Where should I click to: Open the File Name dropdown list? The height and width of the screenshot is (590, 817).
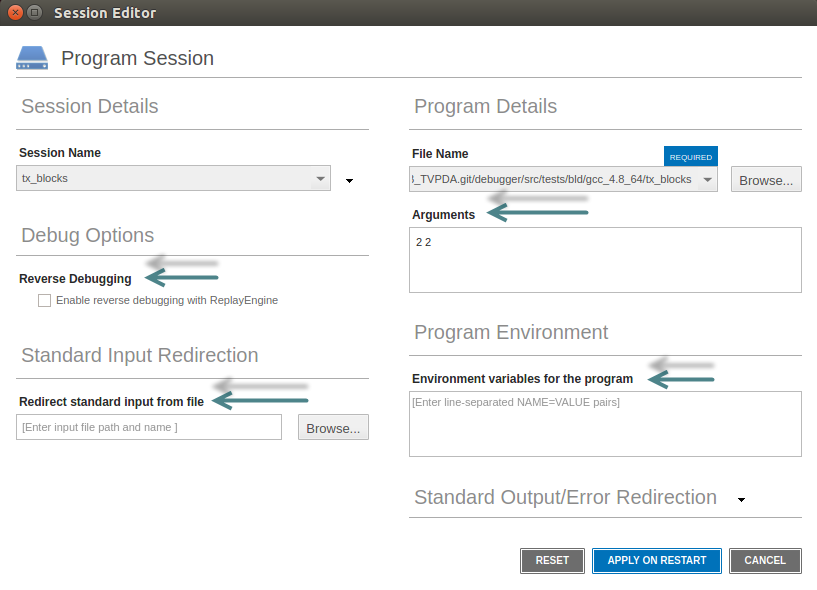(707, 180)
